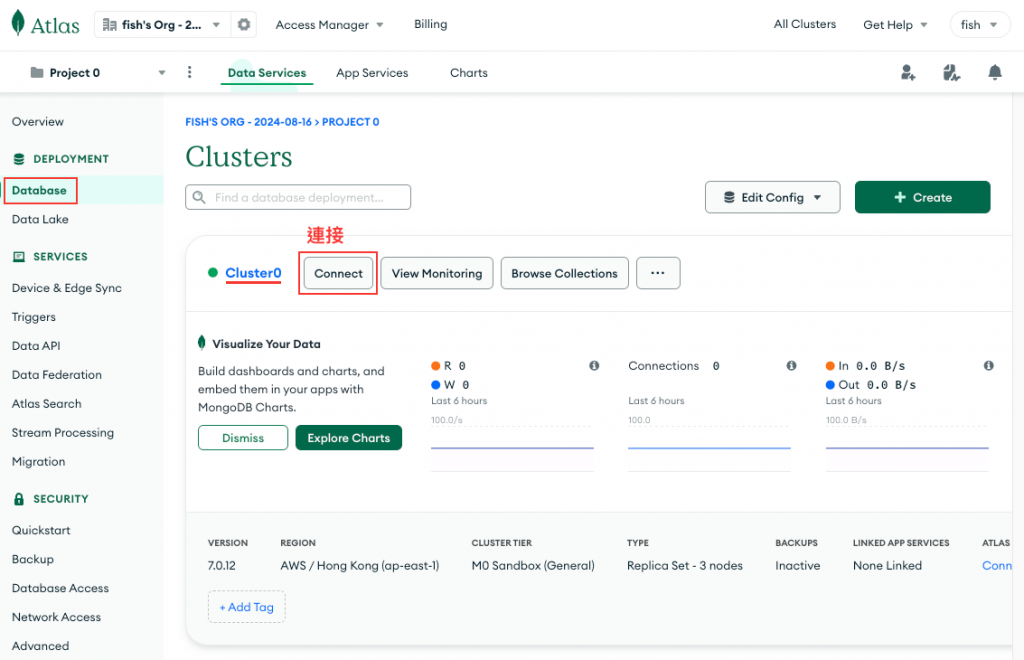
Task: Switch to the App Services tab
Action: point(372,72)
